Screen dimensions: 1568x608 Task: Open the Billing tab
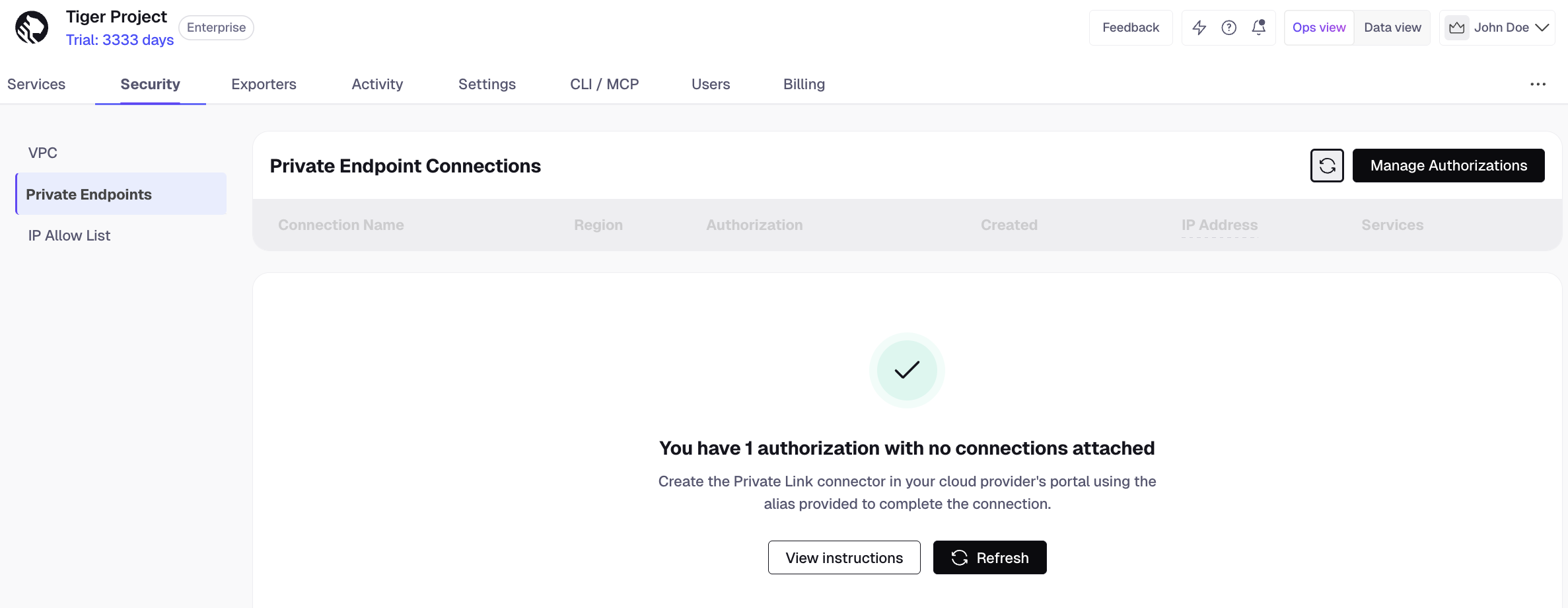coord(803,84)
